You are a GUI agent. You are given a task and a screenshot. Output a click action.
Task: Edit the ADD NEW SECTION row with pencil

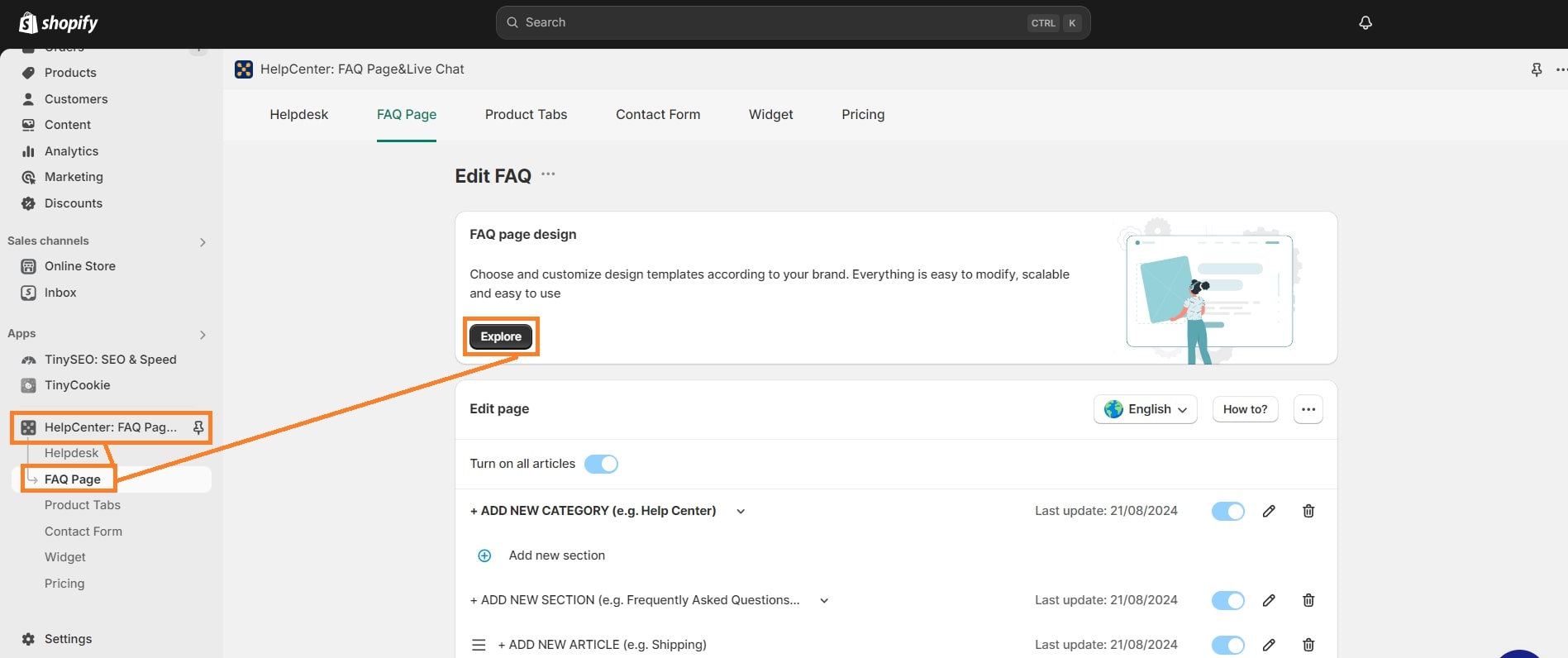click(x=1269, y=600)
